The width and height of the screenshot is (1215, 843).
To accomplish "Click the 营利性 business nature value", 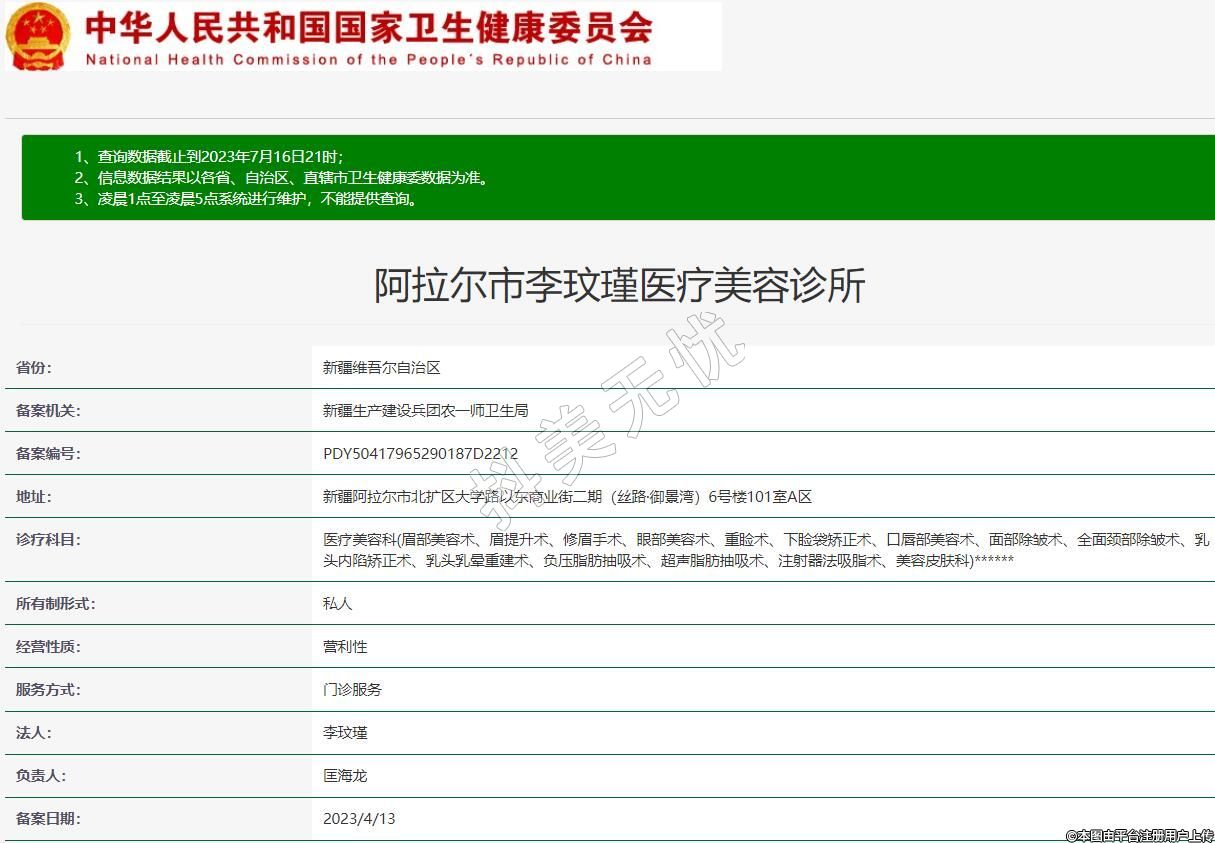I will point(345,647).
